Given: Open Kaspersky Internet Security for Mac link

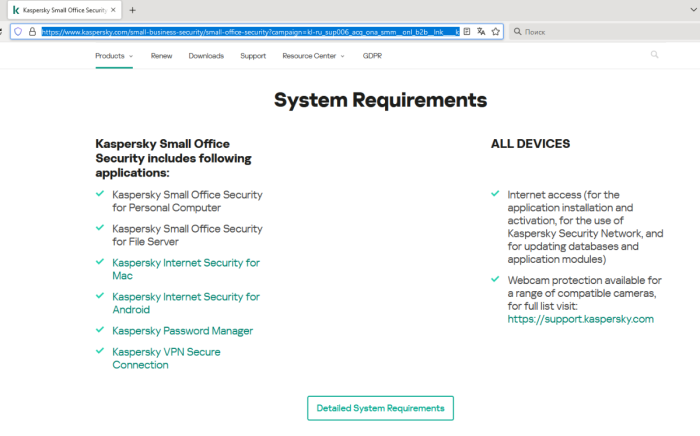Looking at the screenshot, I should [x=186, y=269].
